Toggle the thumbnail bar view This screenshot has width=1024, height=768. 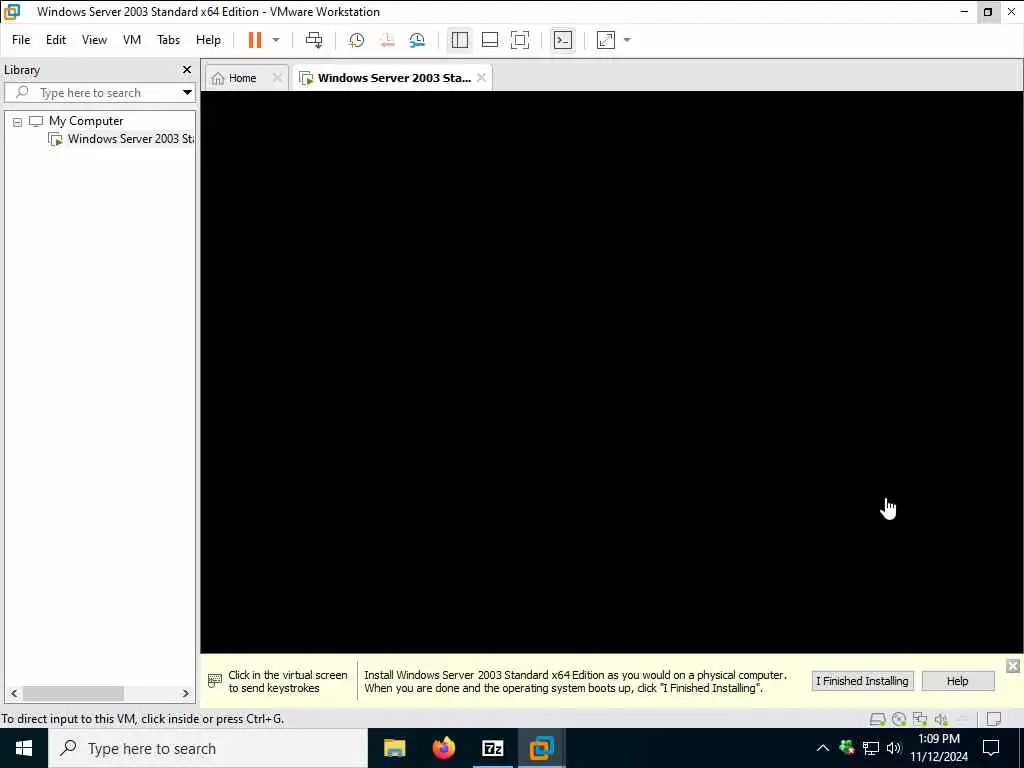pos(490,40)
